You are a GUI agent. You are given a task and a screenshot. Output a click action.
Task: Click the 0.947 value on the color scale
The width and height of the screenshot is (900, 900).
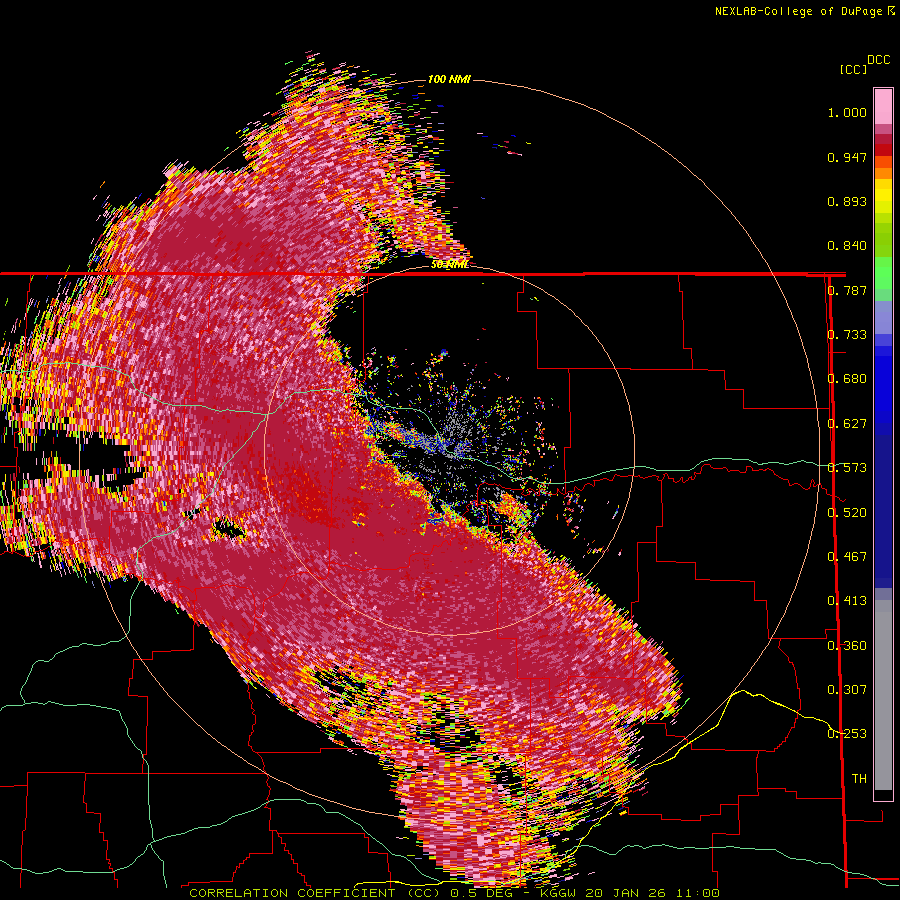pyautogui.click(x=847, y=157)
